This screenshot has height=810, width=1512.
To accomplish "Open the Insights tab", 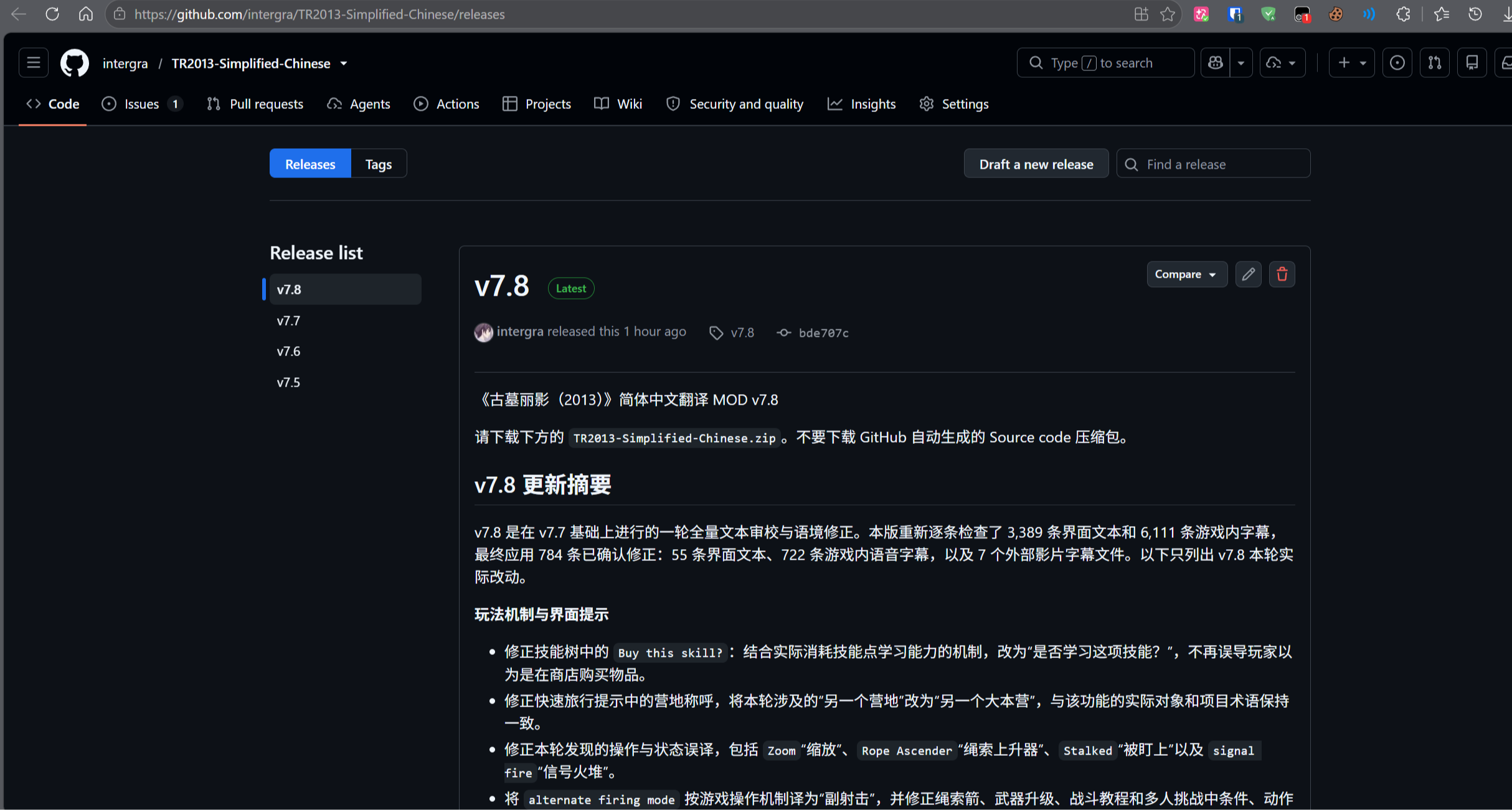I will pyautogui.click(x=862, y=104).
